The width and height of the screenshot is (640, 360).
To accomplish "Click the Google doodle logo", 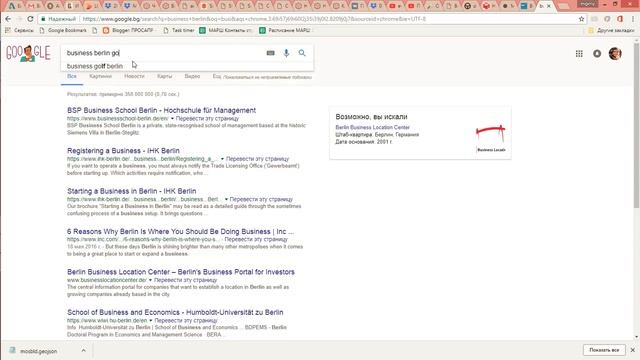I will (x=28, y=53).
